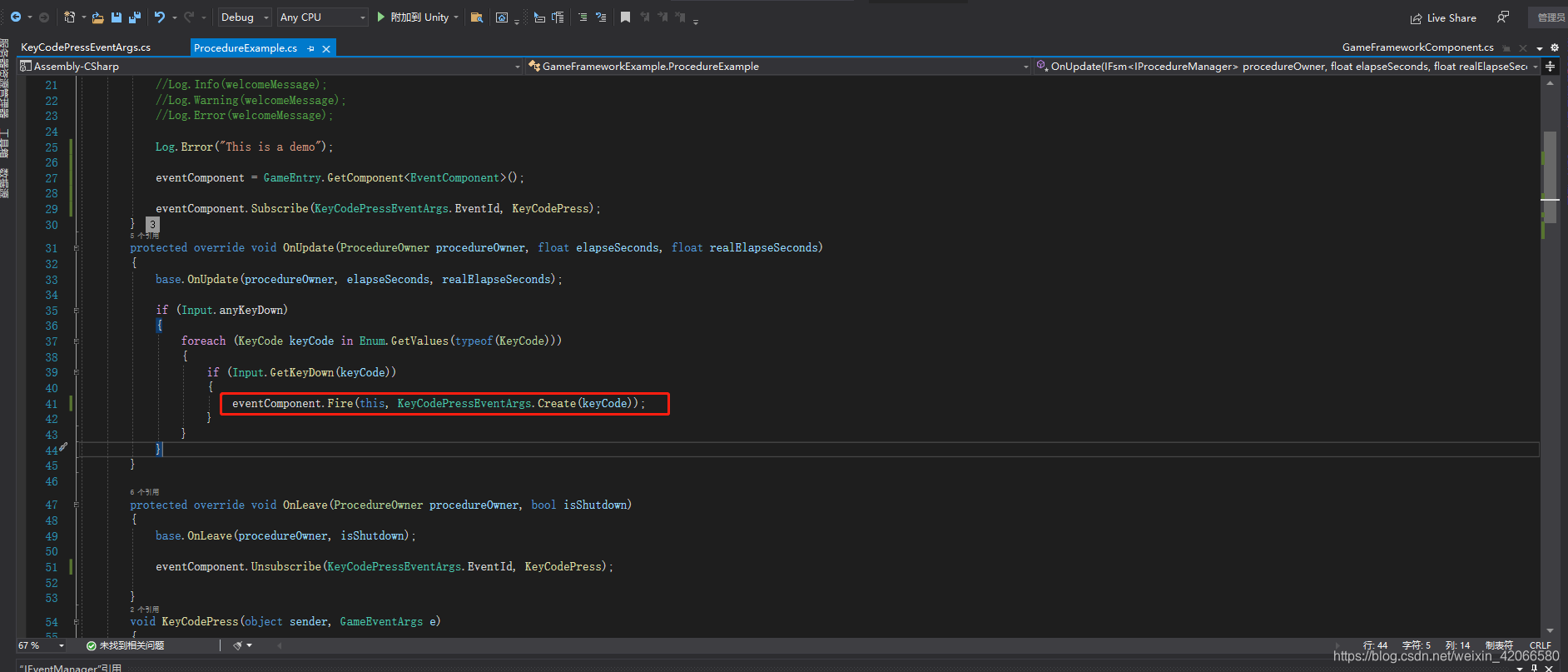Collapse the if Input.anyKeyDown block
This screenshot has height=672, width=1568.
(x=77, y=311)
